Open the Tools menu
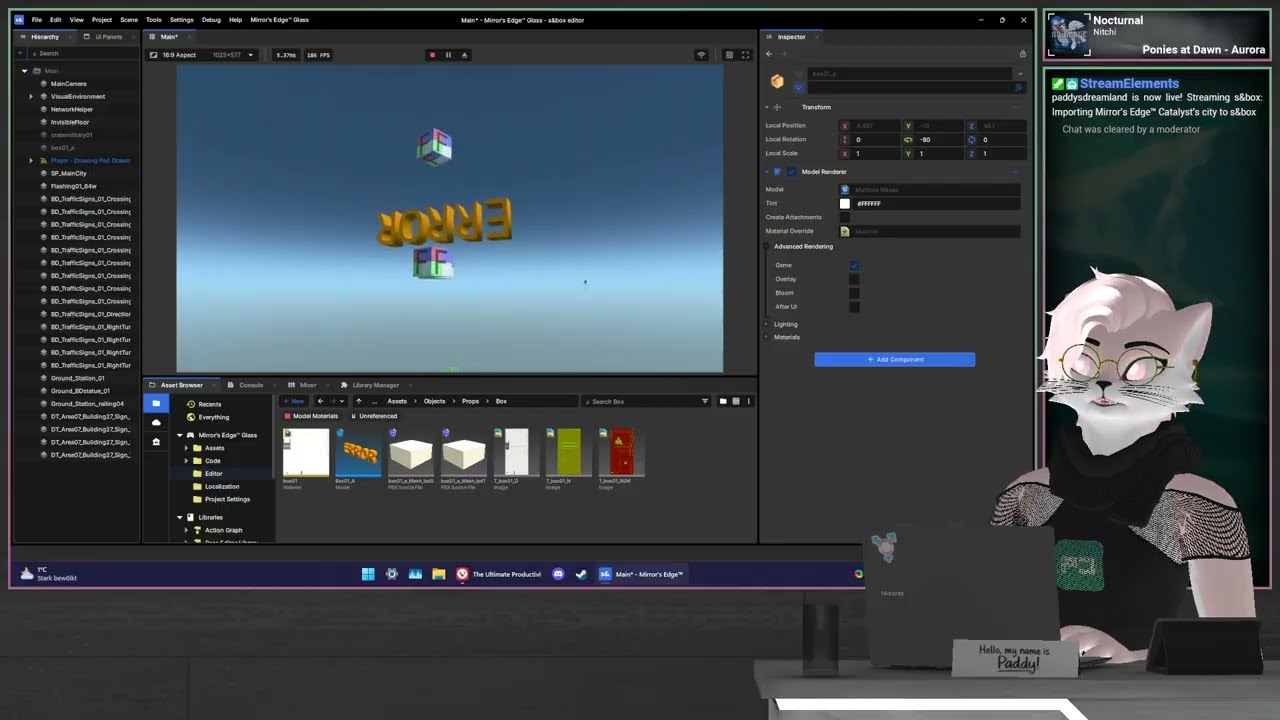This screenshot has height=720, width=1280. pos(153,20)
